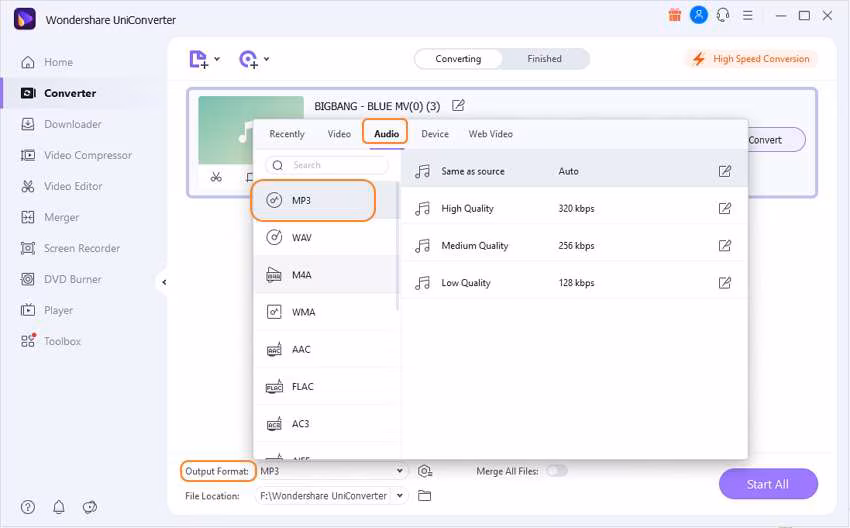Viewport: 850px width, 528px height.
Task: Select the Audio format tab
Action: [x=386, y=133]
